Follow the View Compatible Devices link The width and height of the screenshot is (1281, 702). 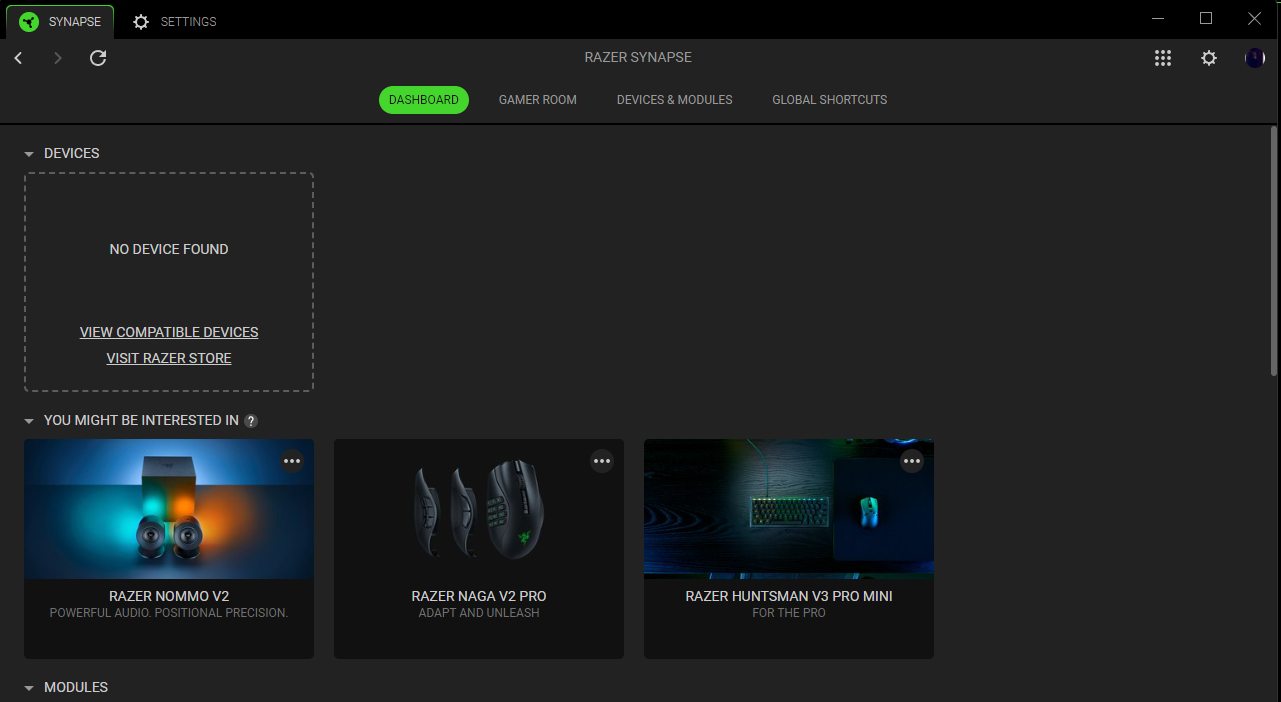169,332
